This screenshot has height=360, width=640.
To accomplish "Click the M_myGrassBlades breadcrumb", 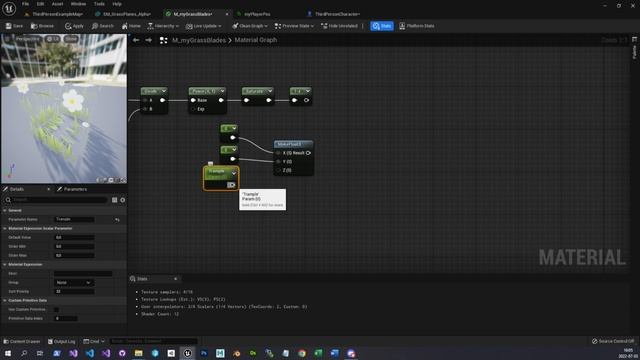I will (199, 40).
